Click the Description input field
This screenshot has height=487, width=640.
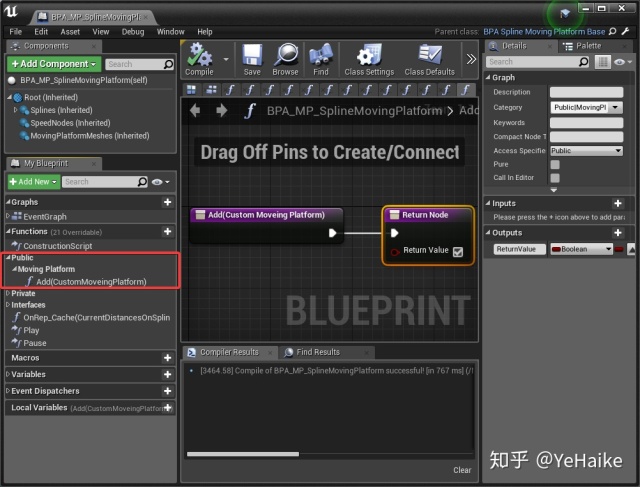coord(587,92)
